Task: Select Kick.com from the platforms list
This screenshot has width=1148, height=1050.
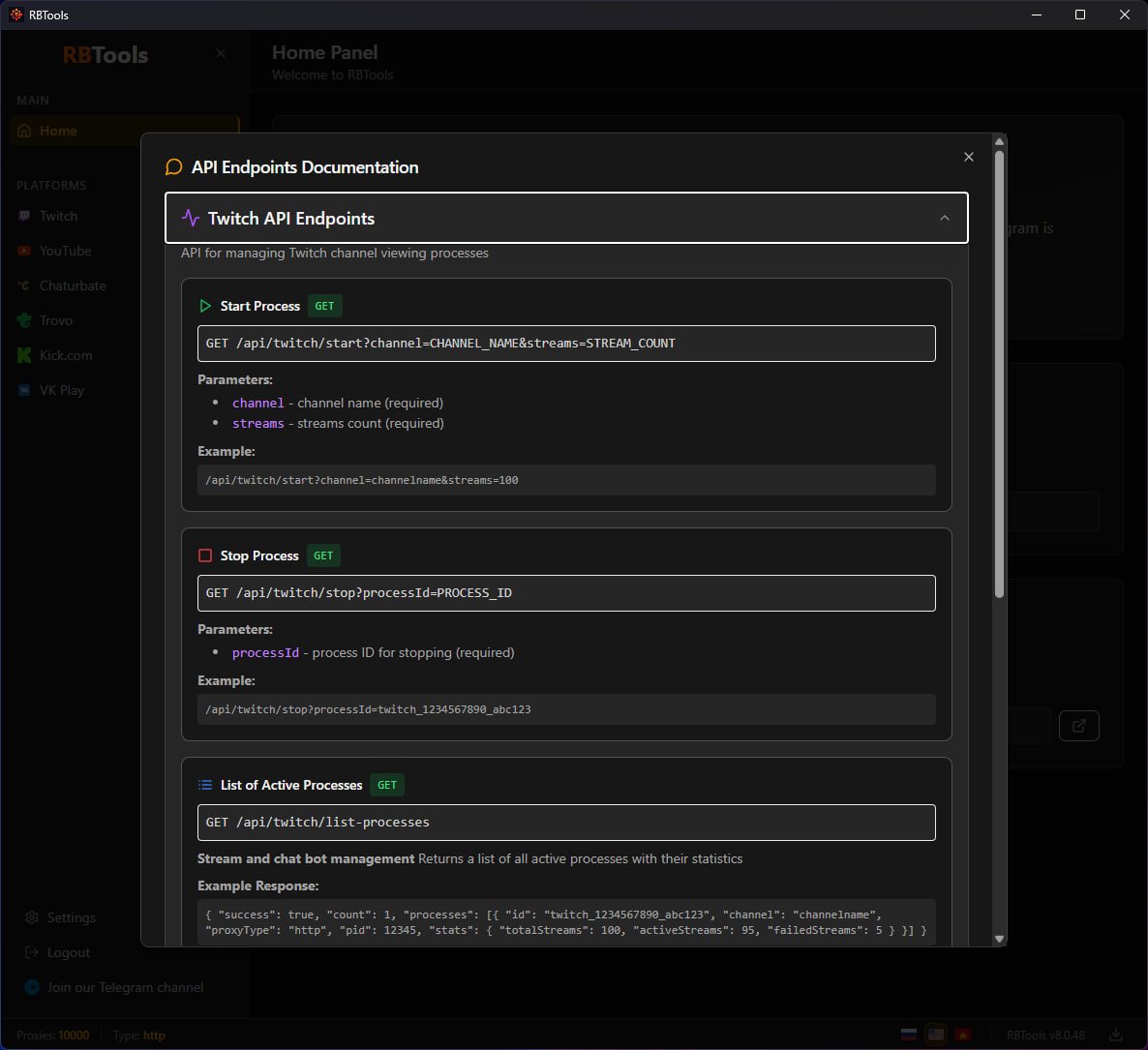Action: pyautogui.click(x=66, y=355)
